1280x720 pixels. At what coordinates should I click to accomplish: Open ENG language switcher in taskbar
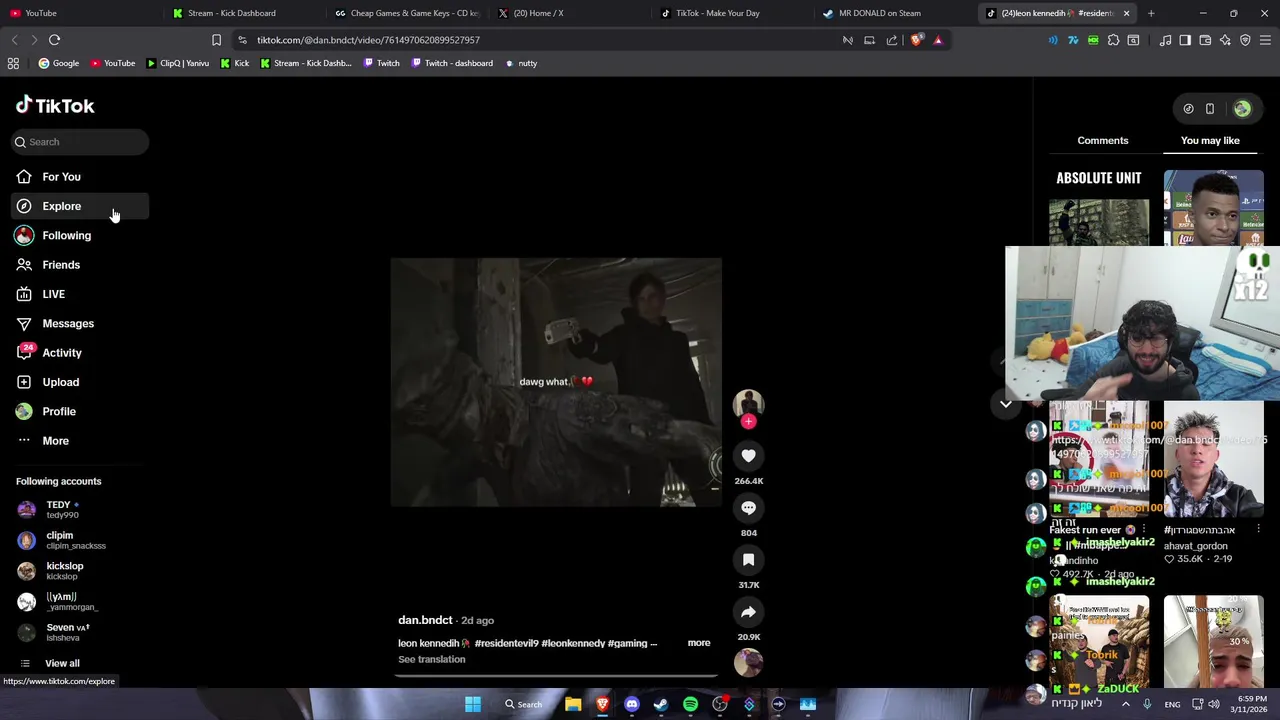1172,704
